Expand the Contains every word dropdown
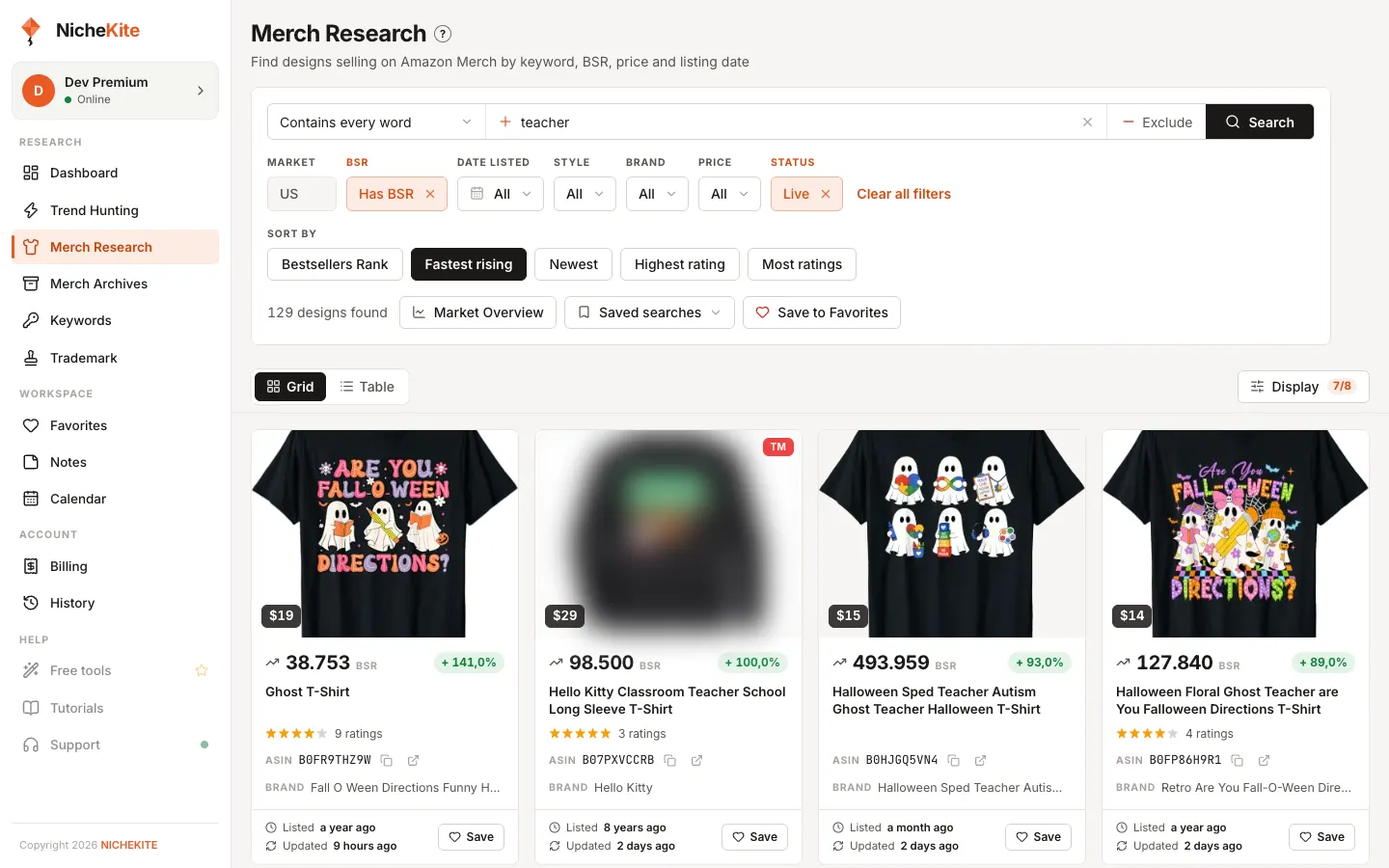1389x868 pixels. pos(376,122)
